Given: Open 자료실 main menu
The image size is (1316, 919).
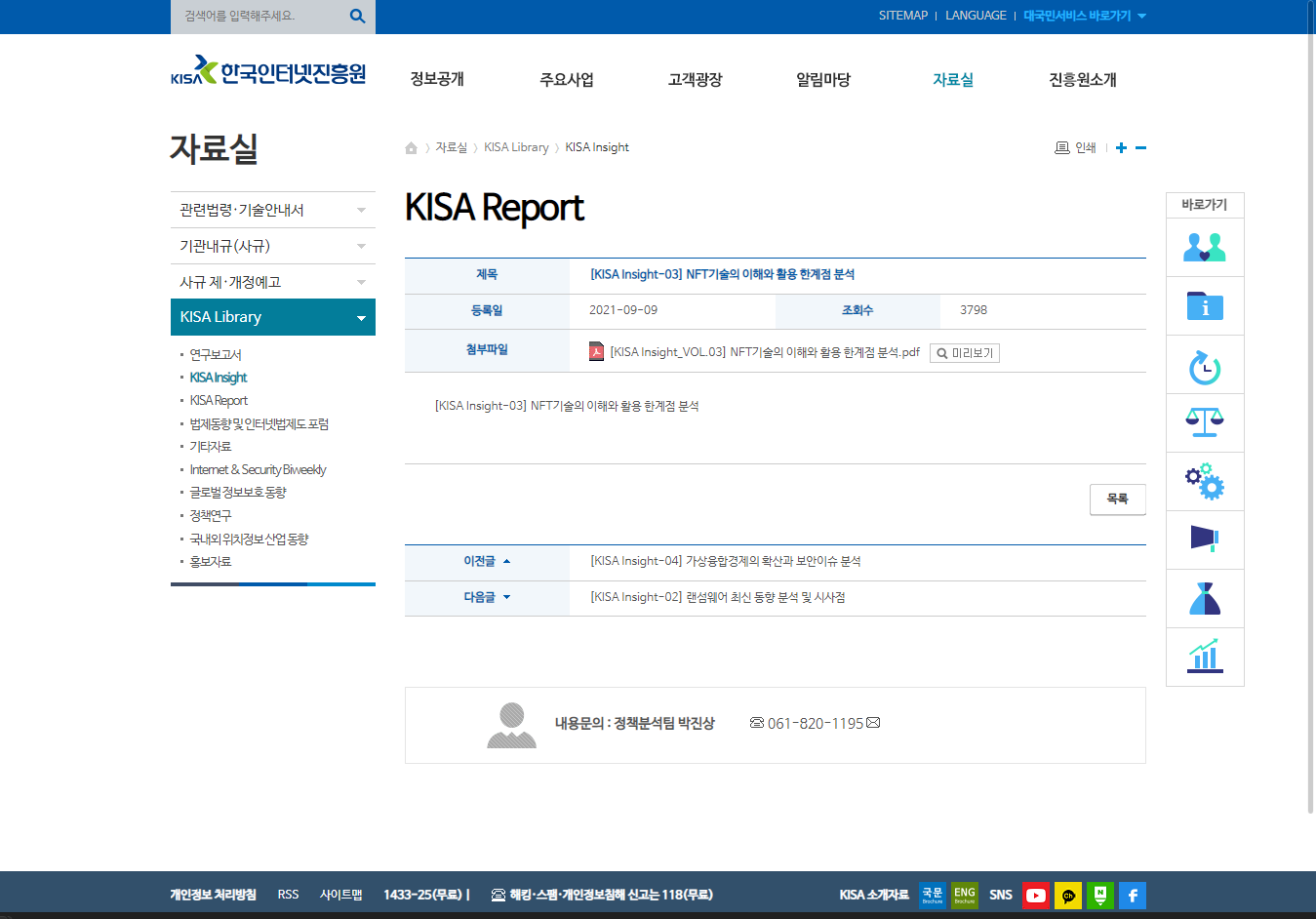Looking at the screenshot, I should [x=953, y=79].
